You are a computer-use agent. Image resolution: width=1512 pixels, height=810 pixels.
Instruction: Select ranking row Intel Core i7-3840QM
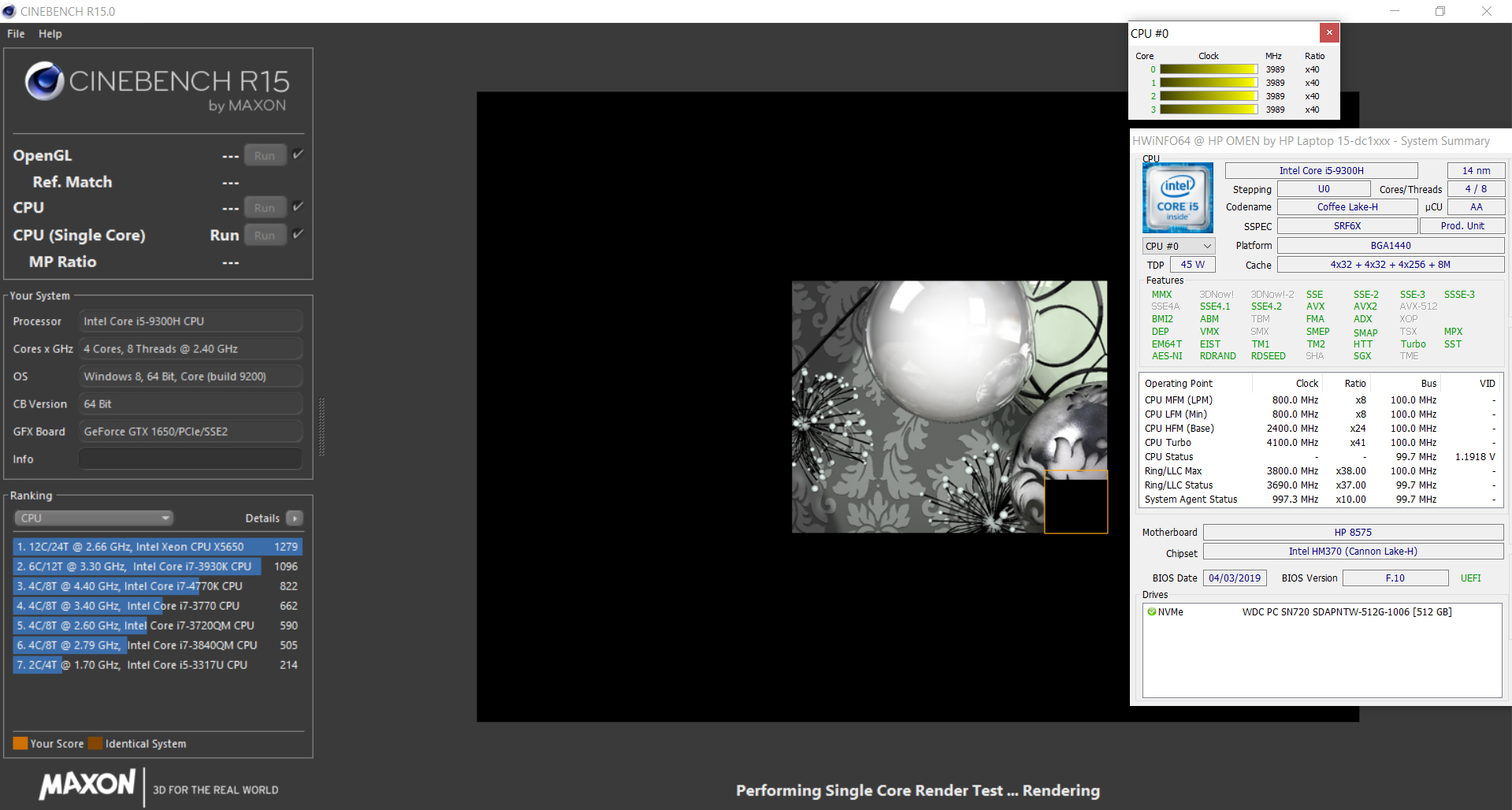[158, 645]
